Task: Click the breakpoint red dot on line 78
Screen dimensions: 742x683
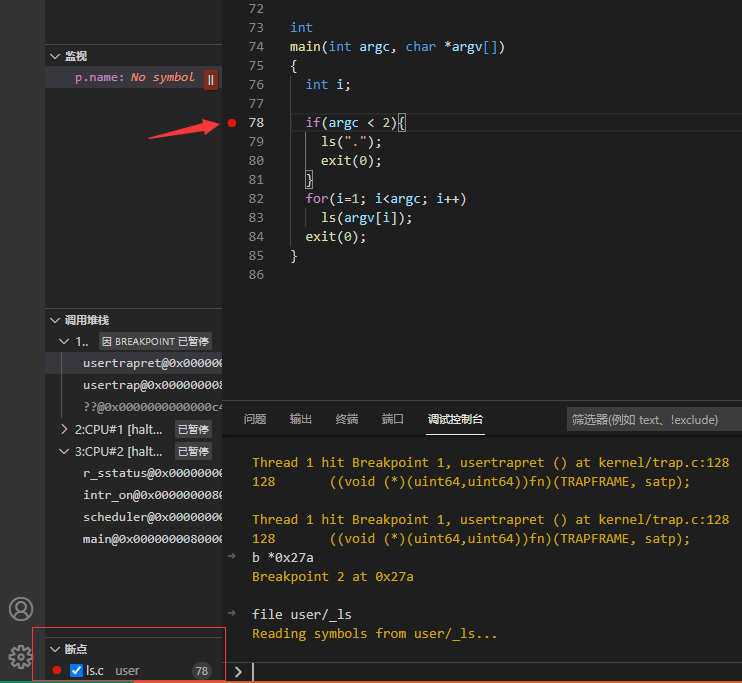Action: coord(232,123)
